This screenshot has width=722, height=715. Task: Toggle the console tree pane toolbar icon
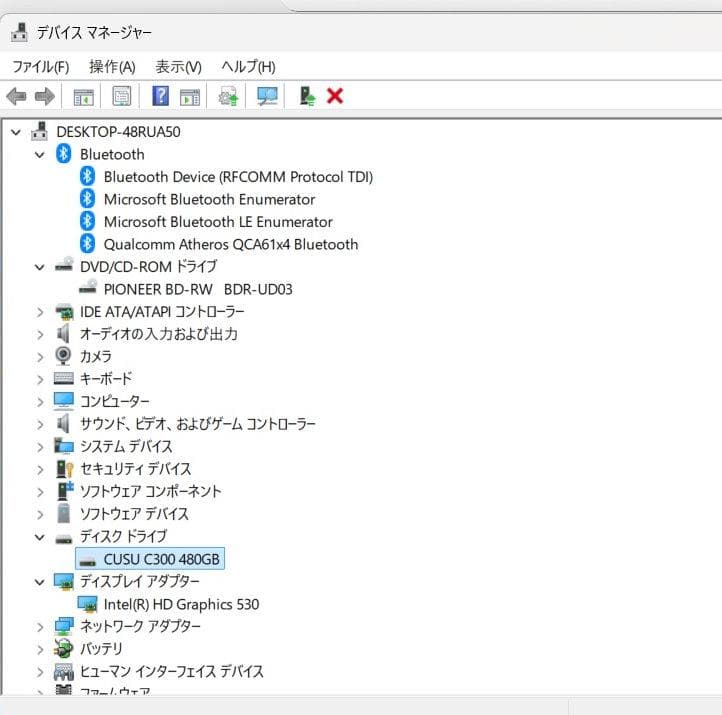click(83, 97)
